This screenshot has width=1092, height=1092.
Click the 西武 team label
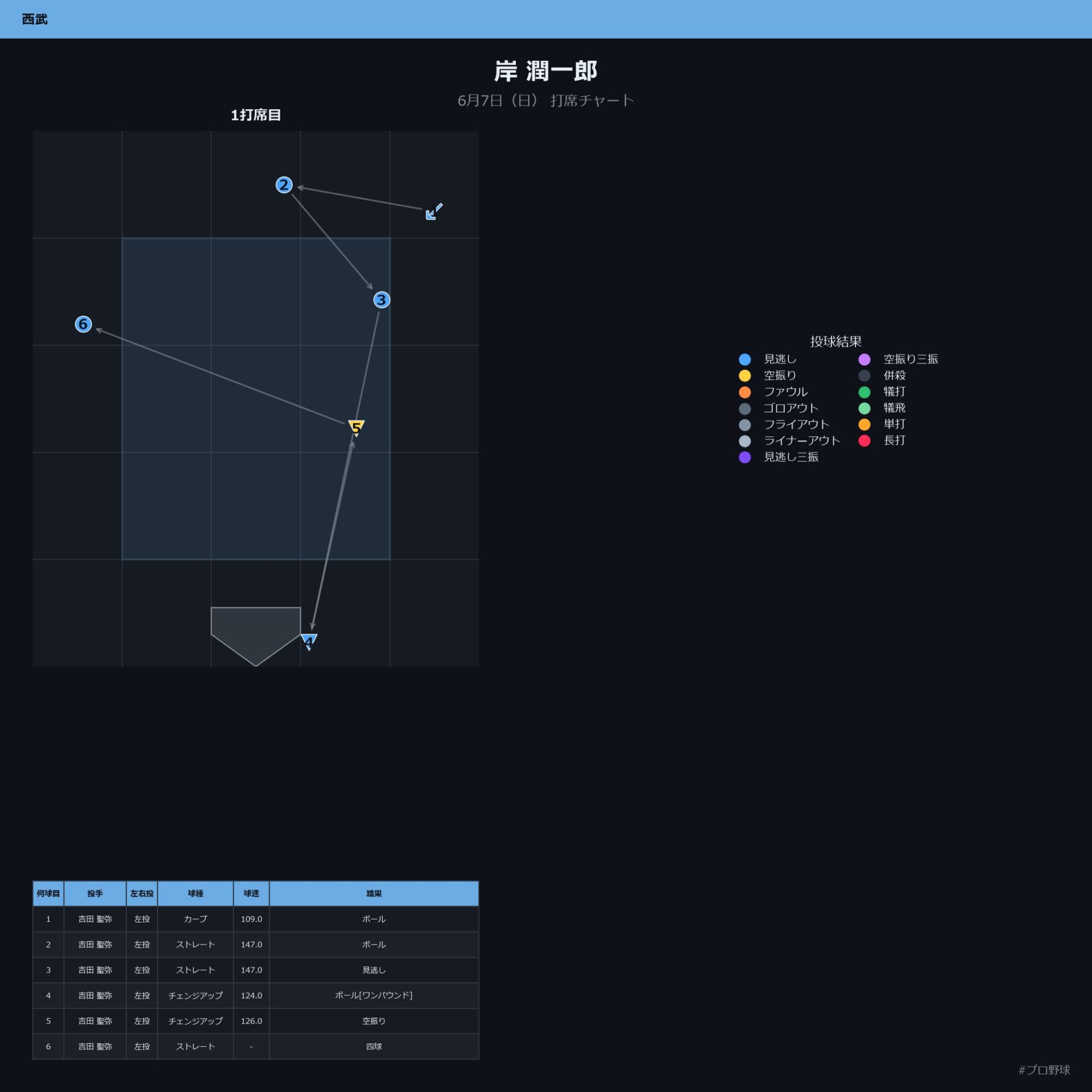35,19
